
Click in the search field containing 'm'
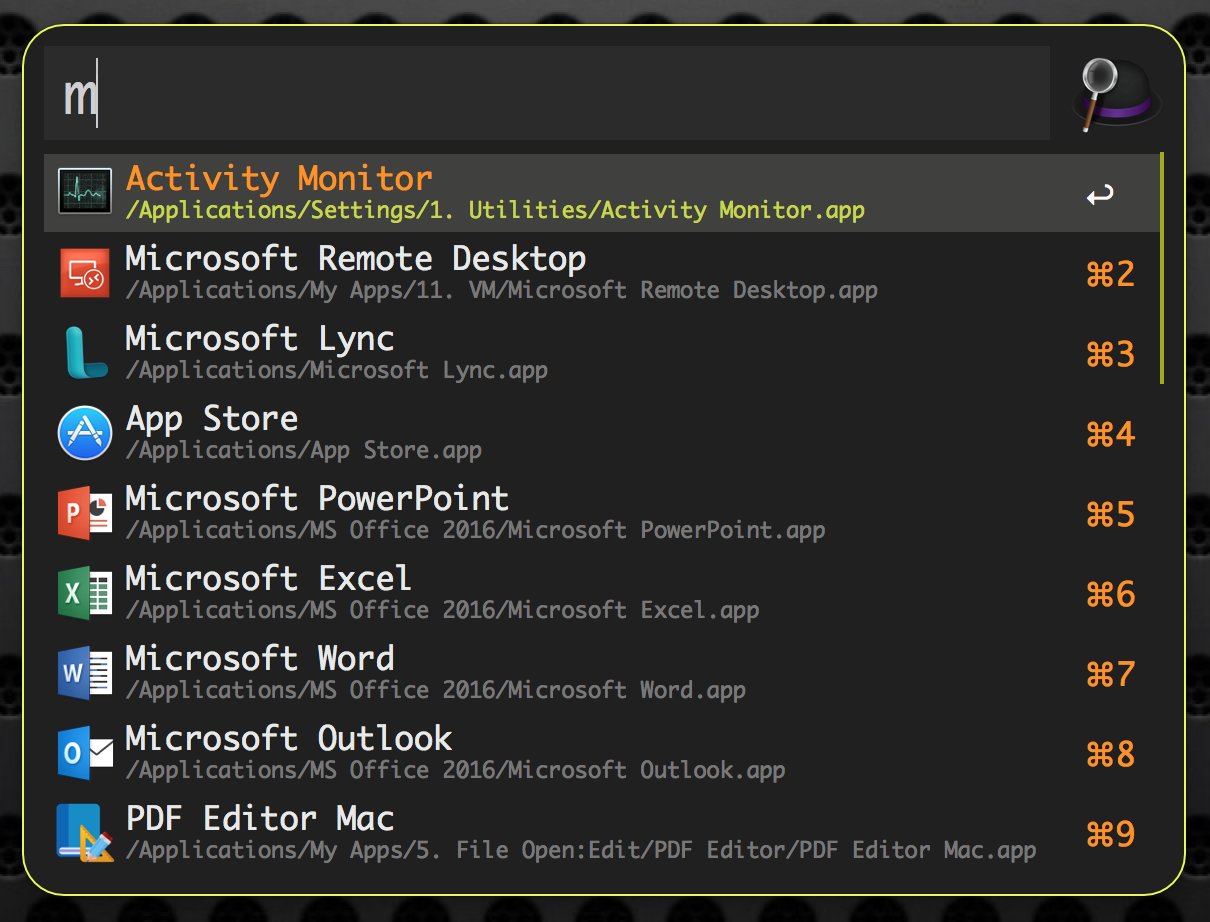(x=546, y=94)
